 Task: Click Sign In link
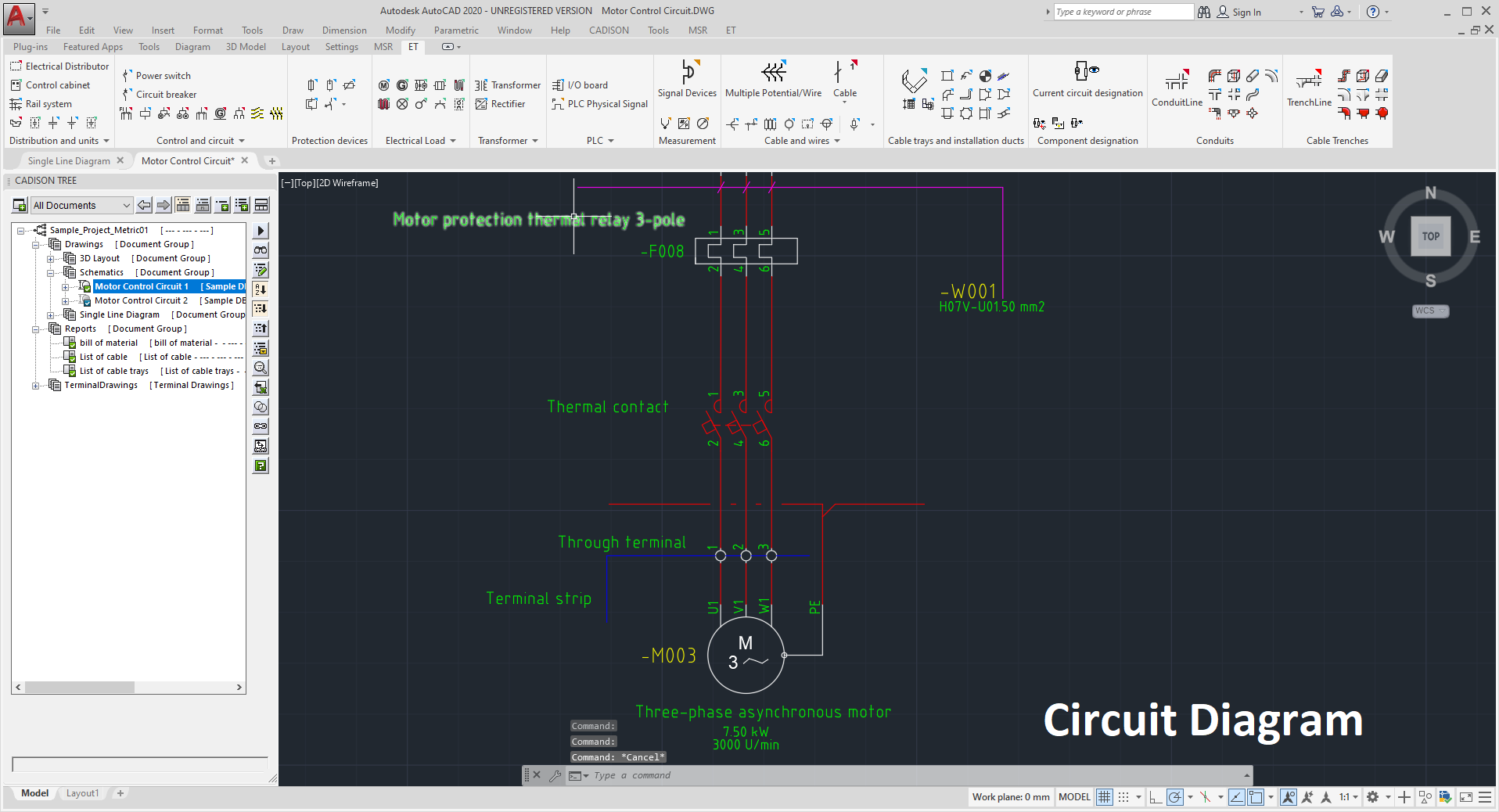pyautogui.click(x=1246, y=13)
